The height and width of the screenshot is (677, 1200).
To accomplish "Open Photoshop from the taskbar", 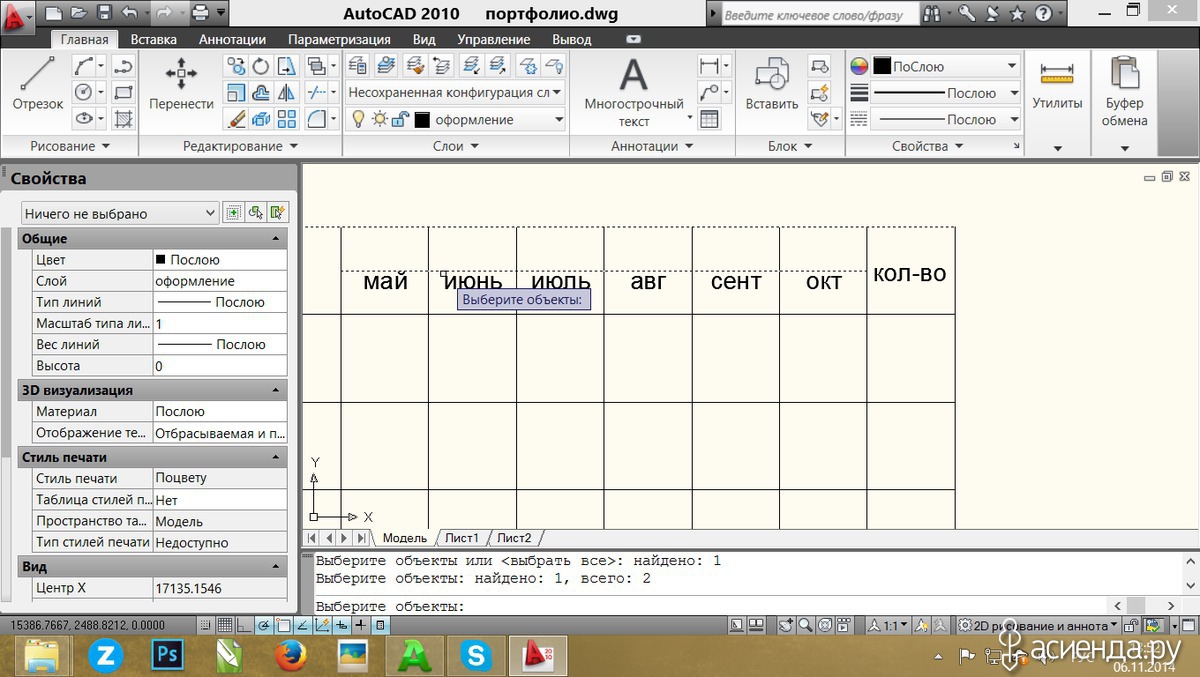I will pos(166,656).
